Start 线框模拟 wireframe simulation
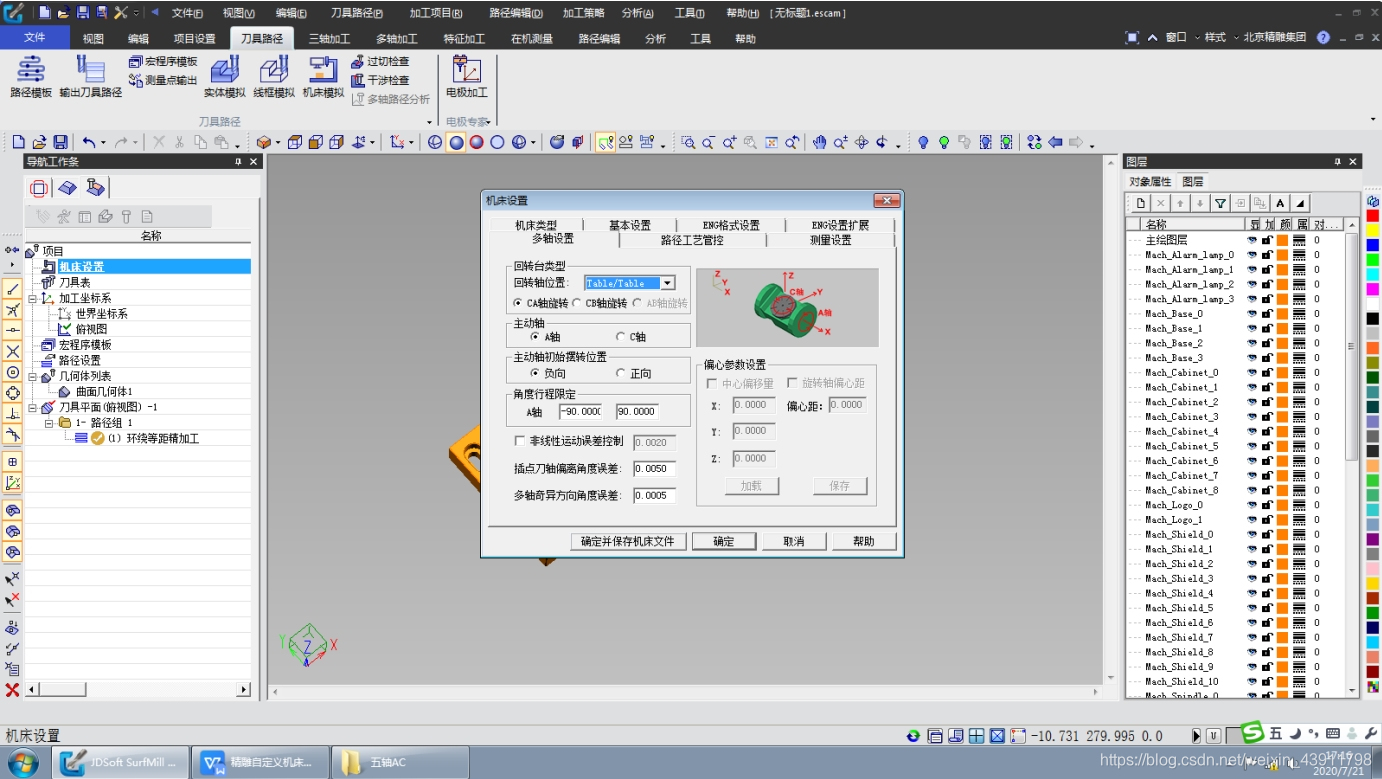This screenshot has width=1382, height=779. click(274, 77)
